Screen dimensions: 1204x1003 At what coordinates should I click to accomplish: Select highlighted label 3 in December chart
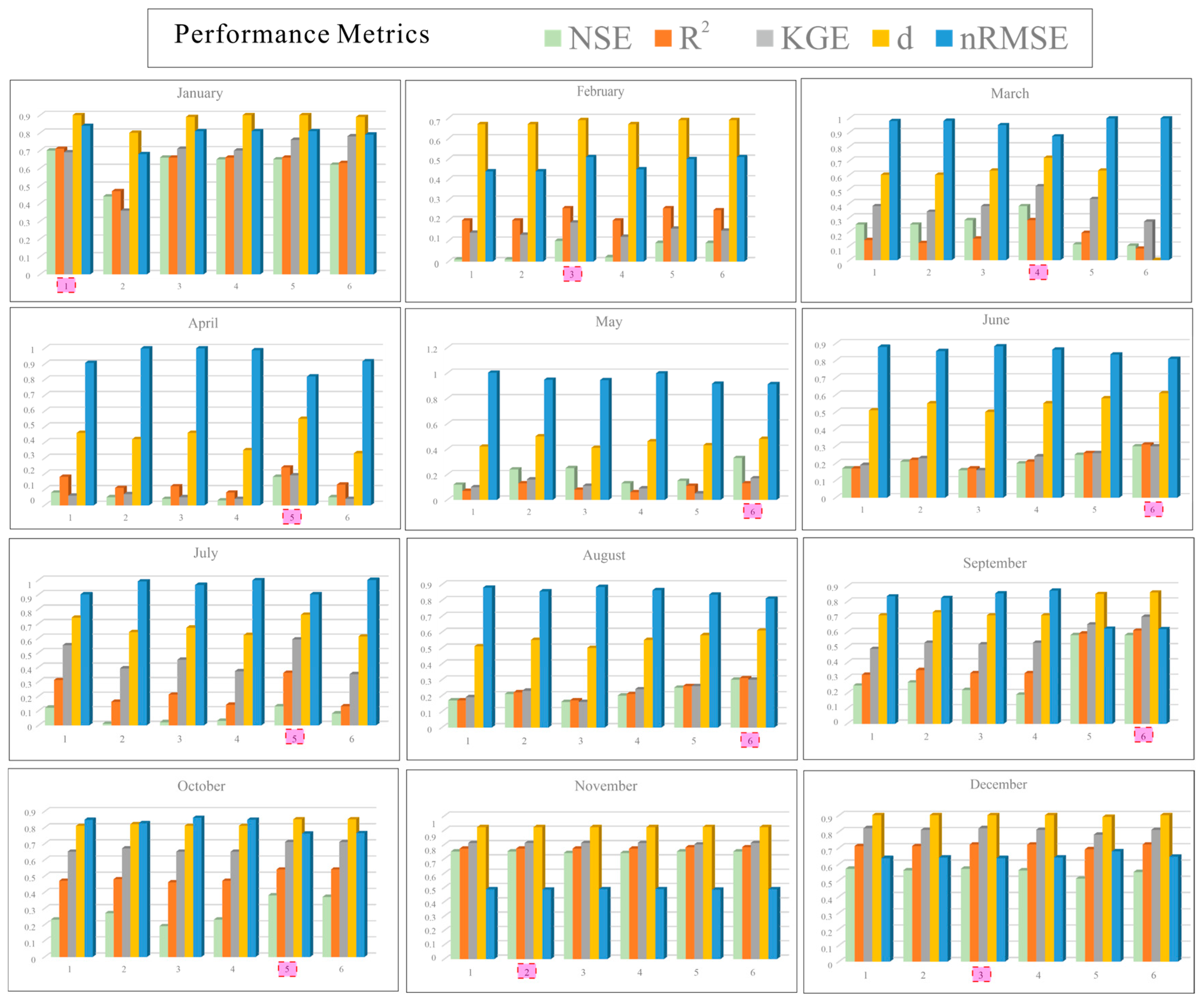(981, 974)
